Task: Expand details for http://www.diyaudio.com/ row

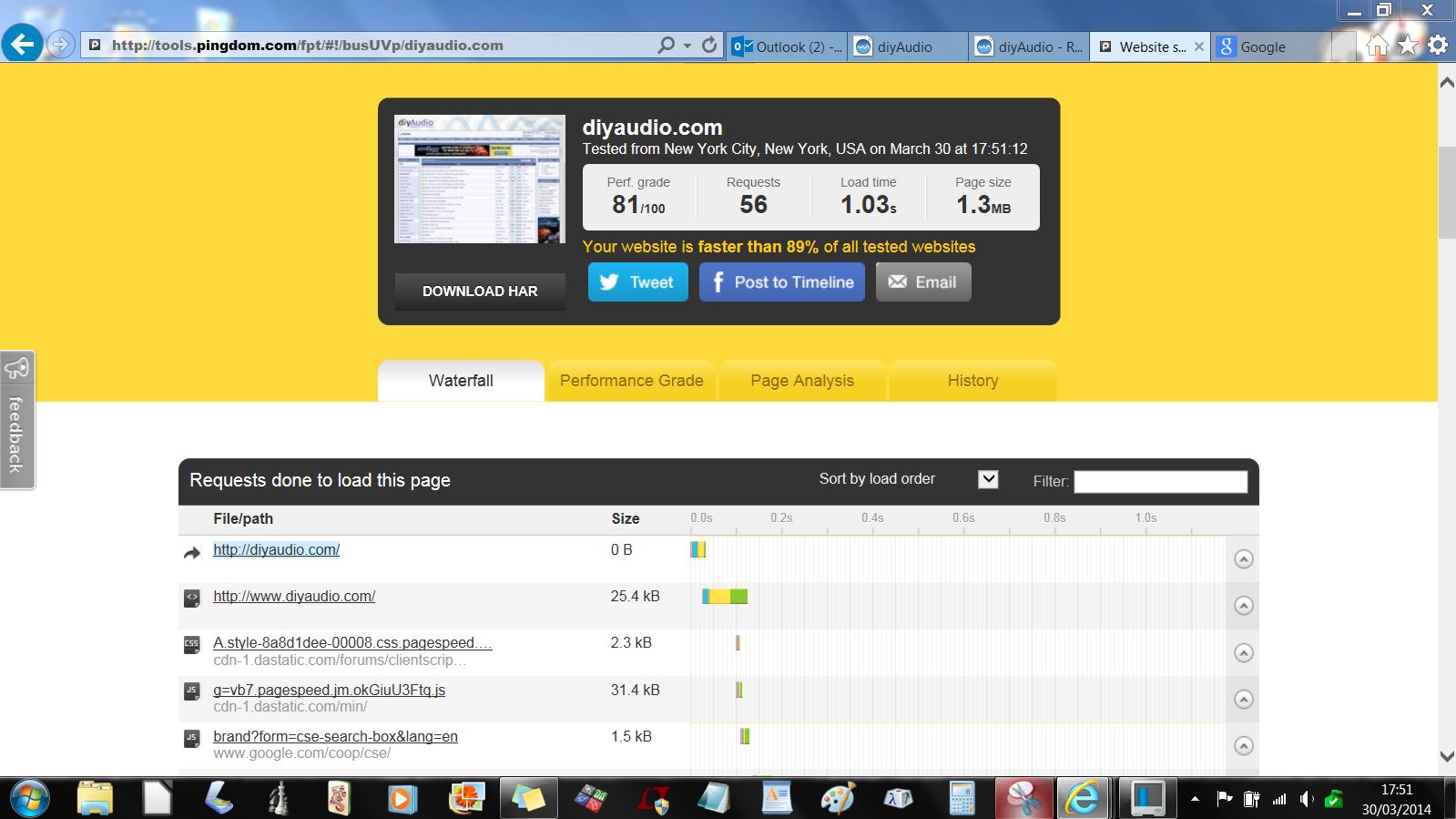Action: click(1243, 605)
